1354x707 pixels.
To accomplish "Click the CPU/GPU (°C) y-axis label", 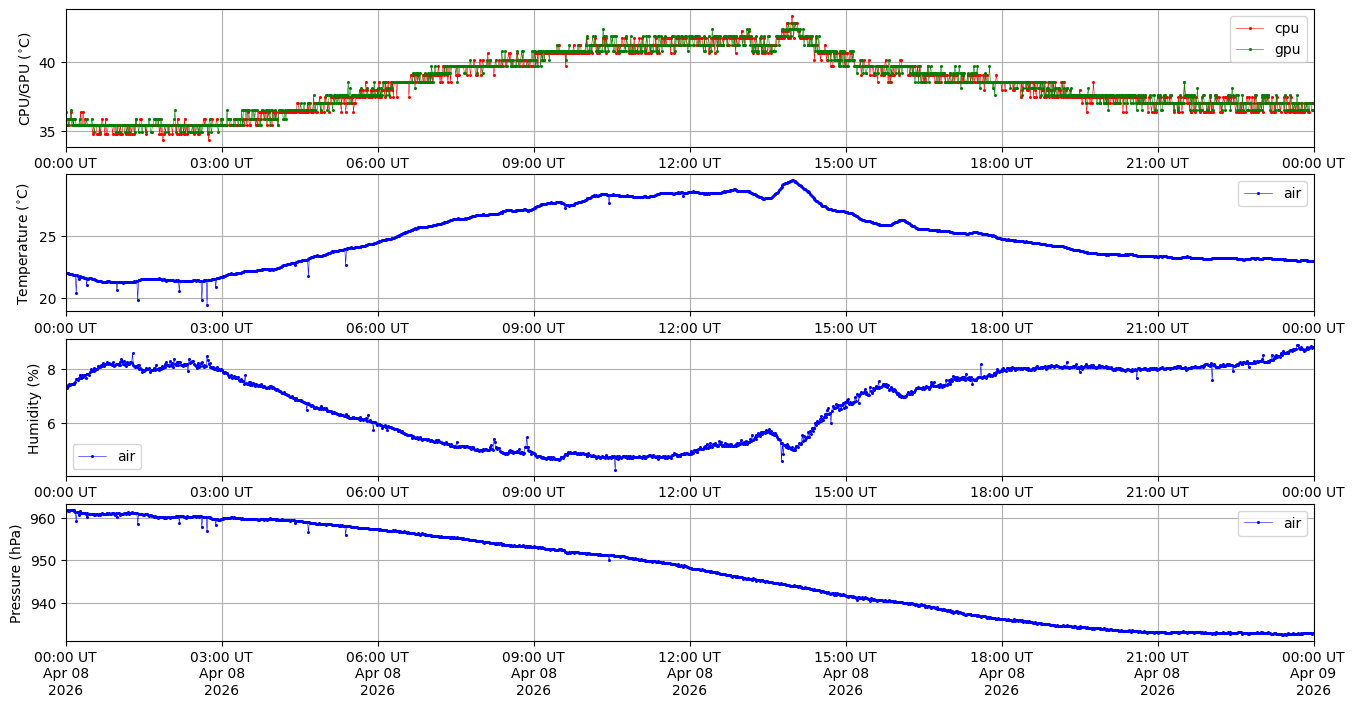I will 25,79.
